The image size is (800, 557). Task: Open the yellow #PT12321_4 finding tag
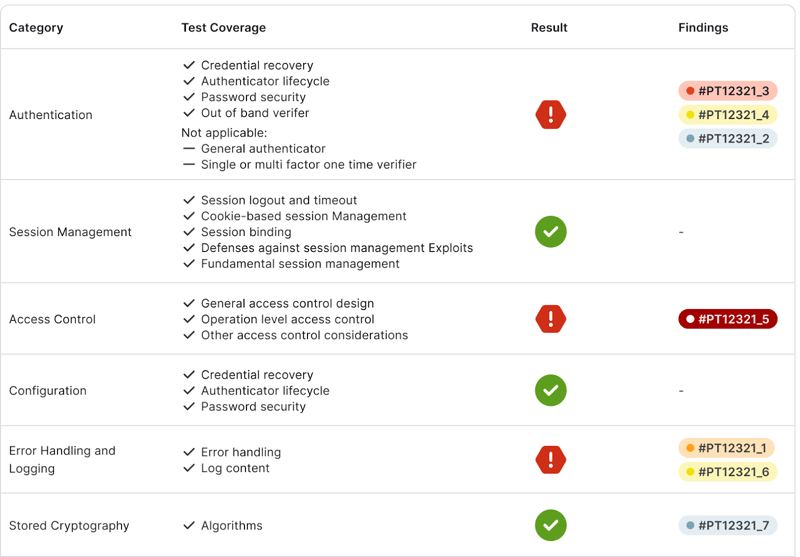coord(728,115)
